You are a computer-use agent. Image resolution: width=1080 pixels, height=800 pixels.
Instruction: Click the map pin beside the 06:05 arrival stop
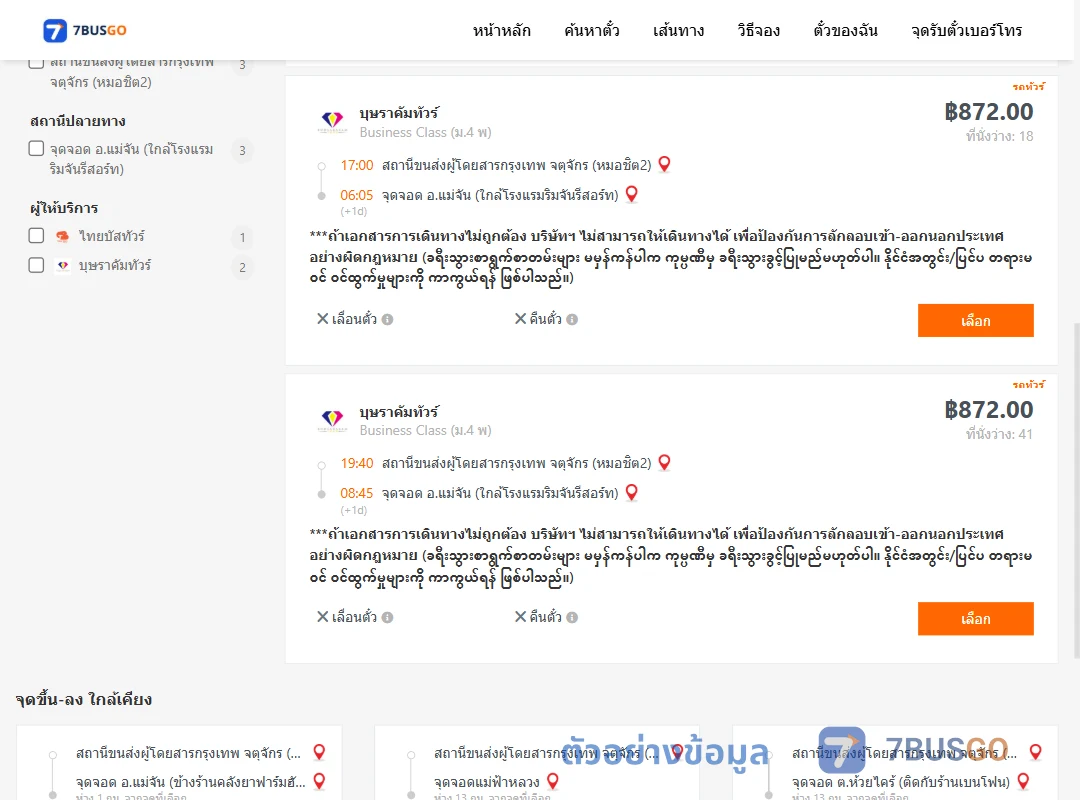[x=632, y=194]
